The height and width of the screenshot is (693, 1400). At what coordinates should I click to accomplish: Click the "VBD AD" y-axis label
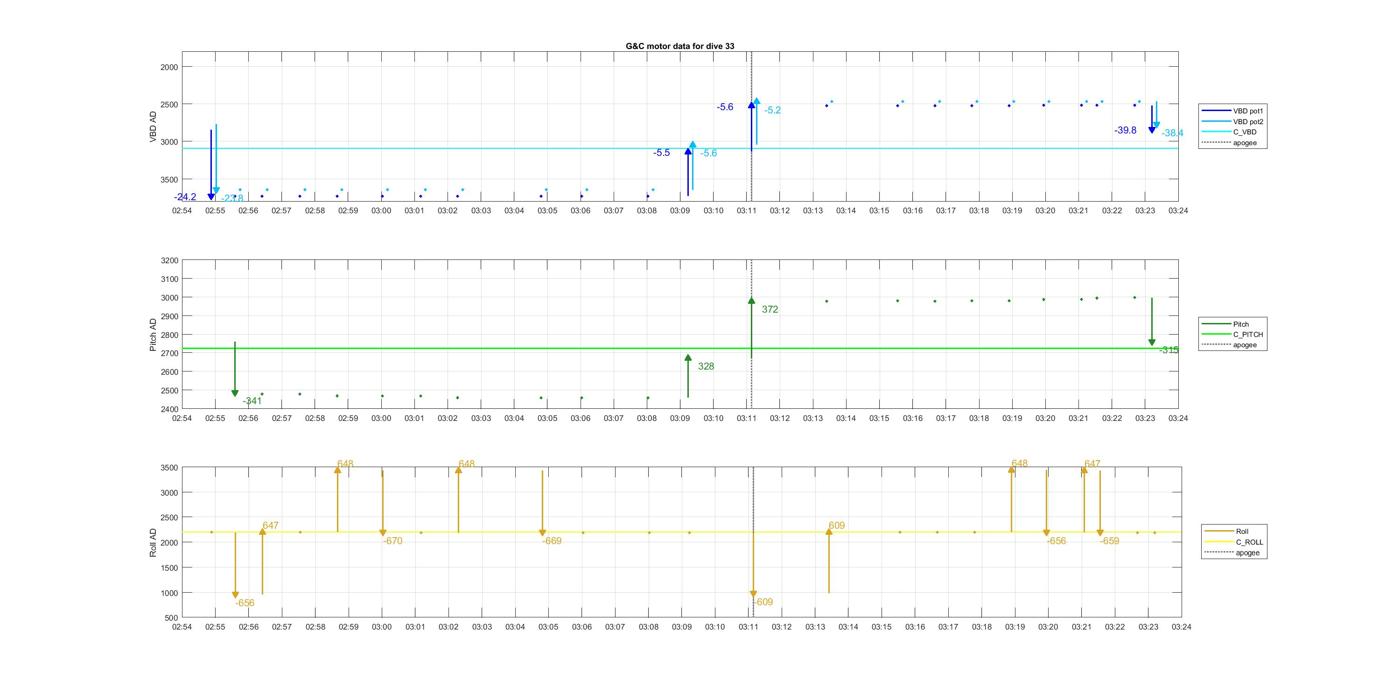[153, 126]
